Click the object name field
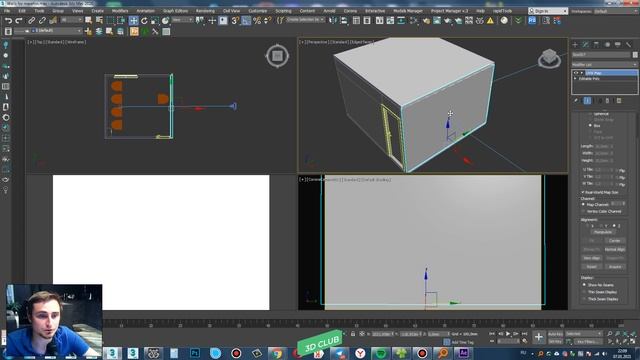This screenshot has width=640, height=360. (601, 55)
